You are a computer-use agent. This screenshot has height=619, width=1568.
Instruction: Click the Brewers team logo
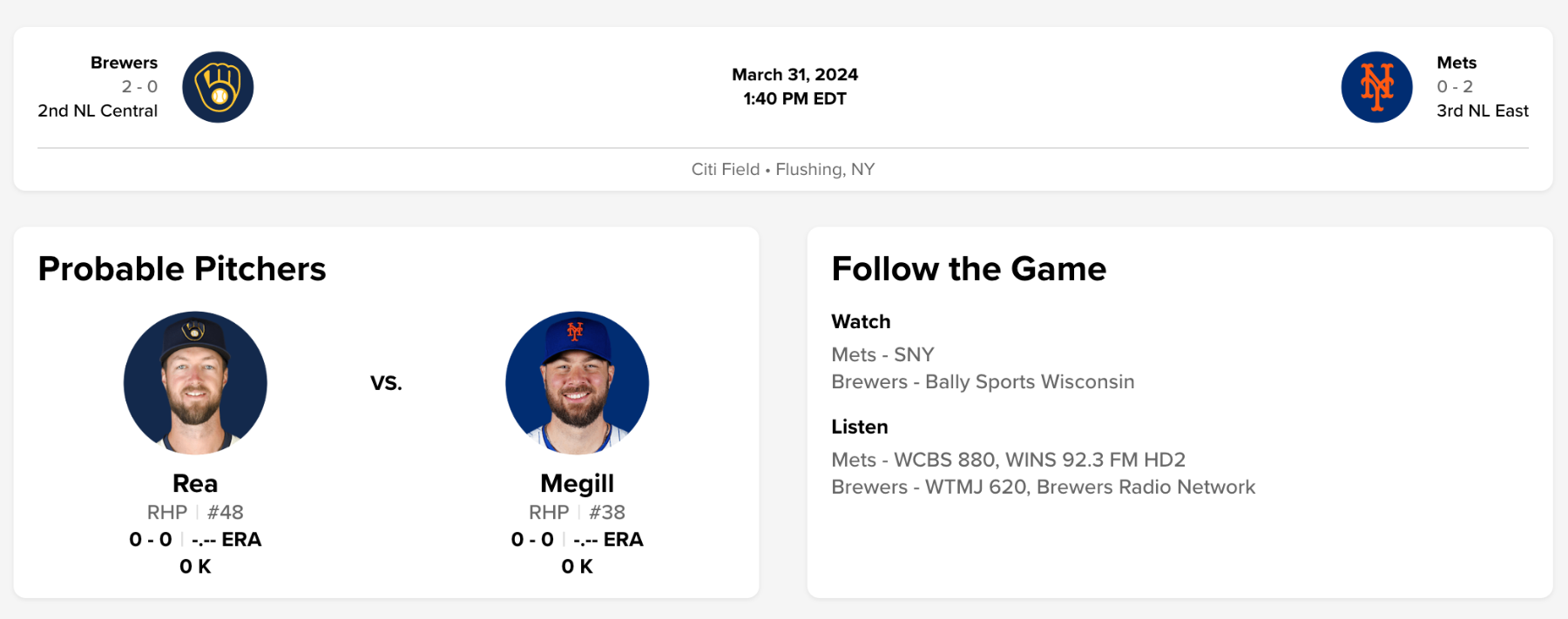[x=218, y=87]
